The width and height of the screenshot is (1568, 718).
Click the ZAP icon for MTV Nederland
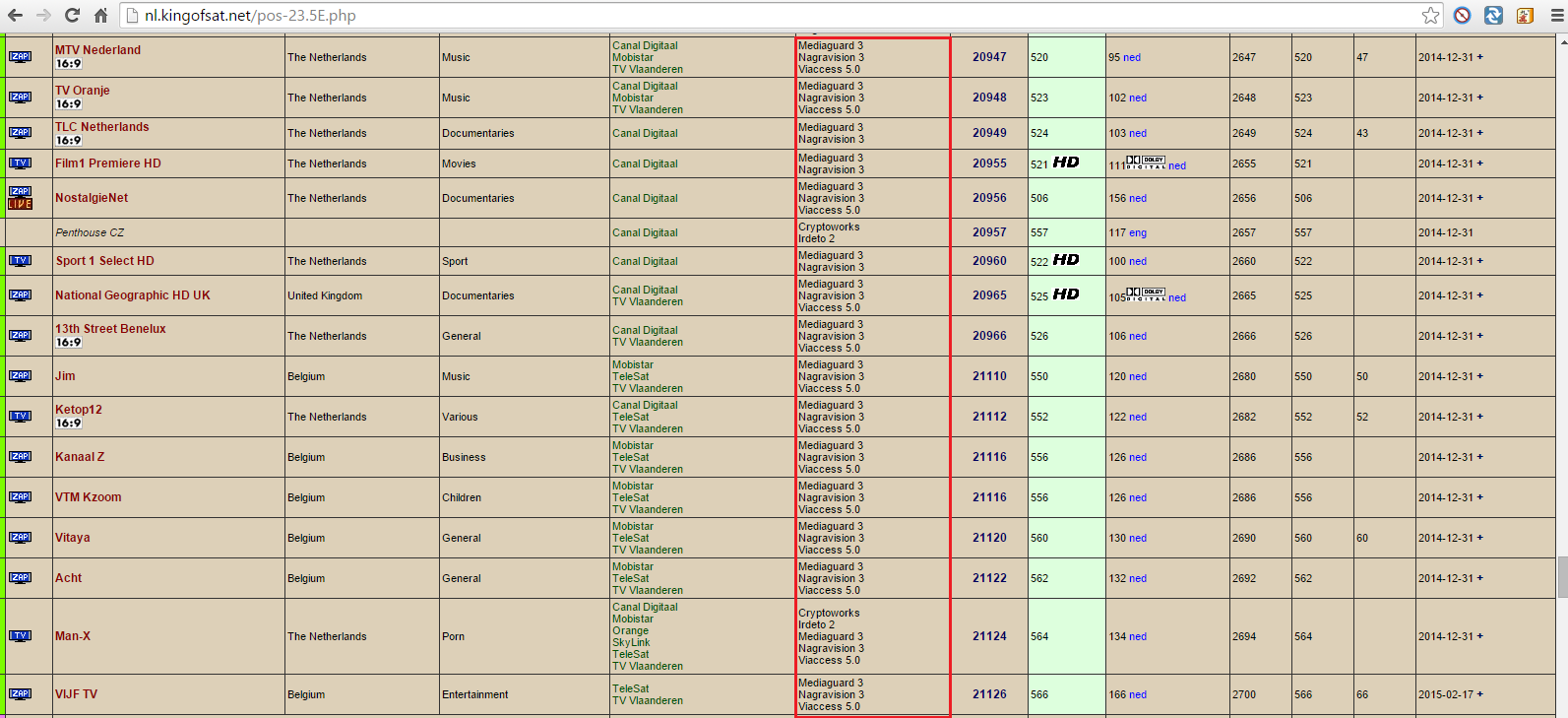click(x=20, y=57)
